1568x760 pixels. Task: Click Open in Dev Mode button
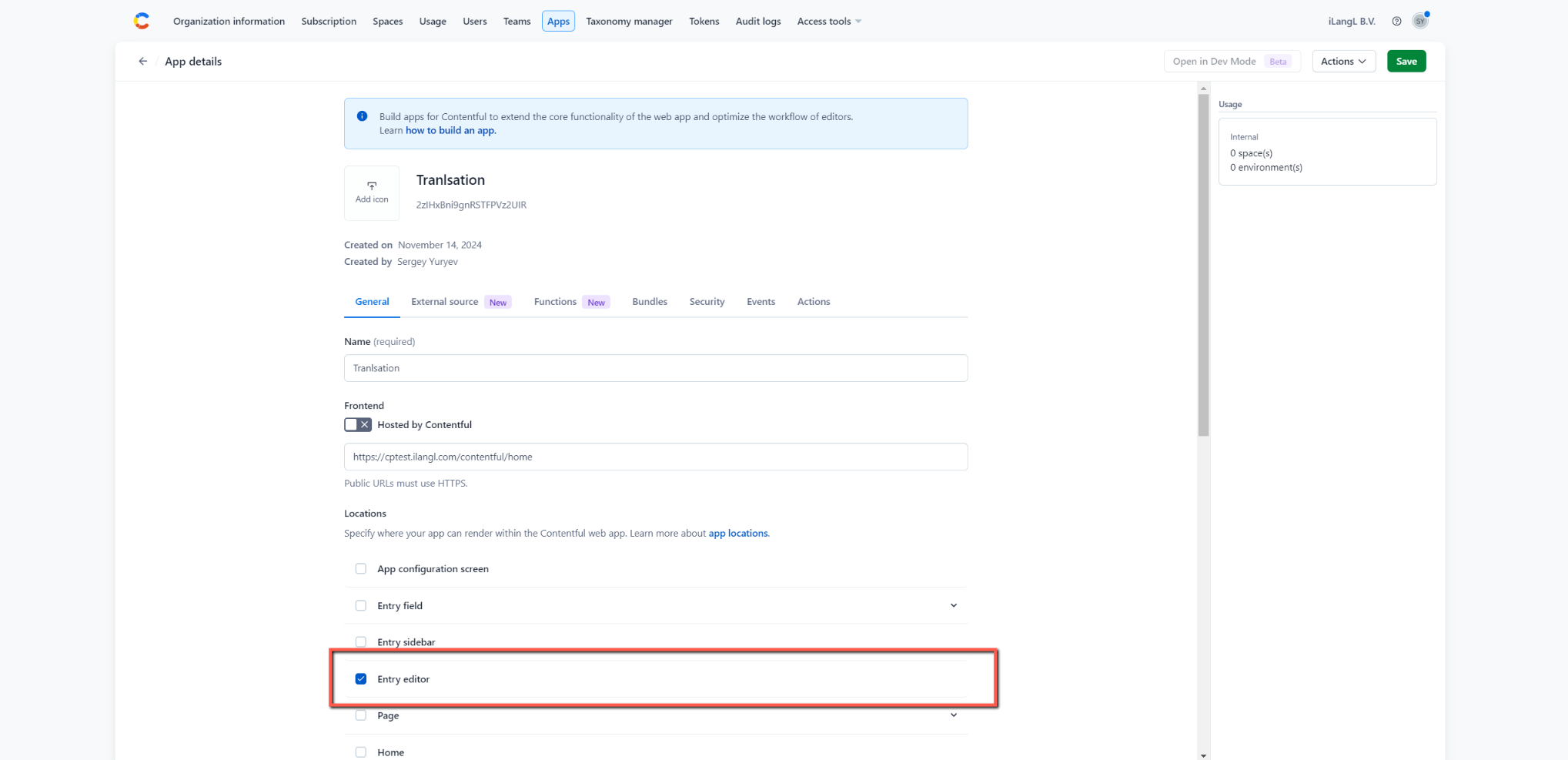pos(1232,62)
